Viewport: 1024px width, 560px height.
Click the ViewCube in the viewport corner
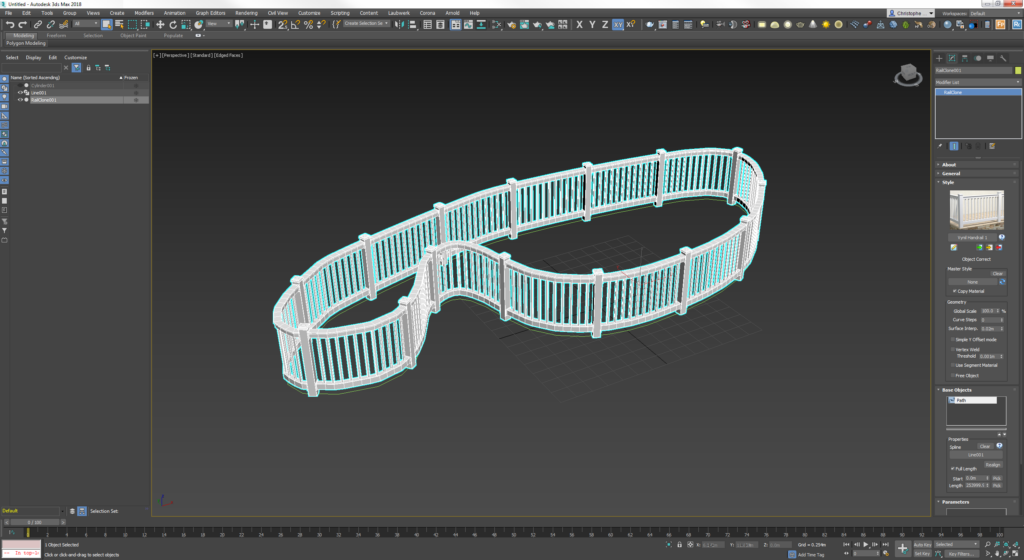coord(908,74)
